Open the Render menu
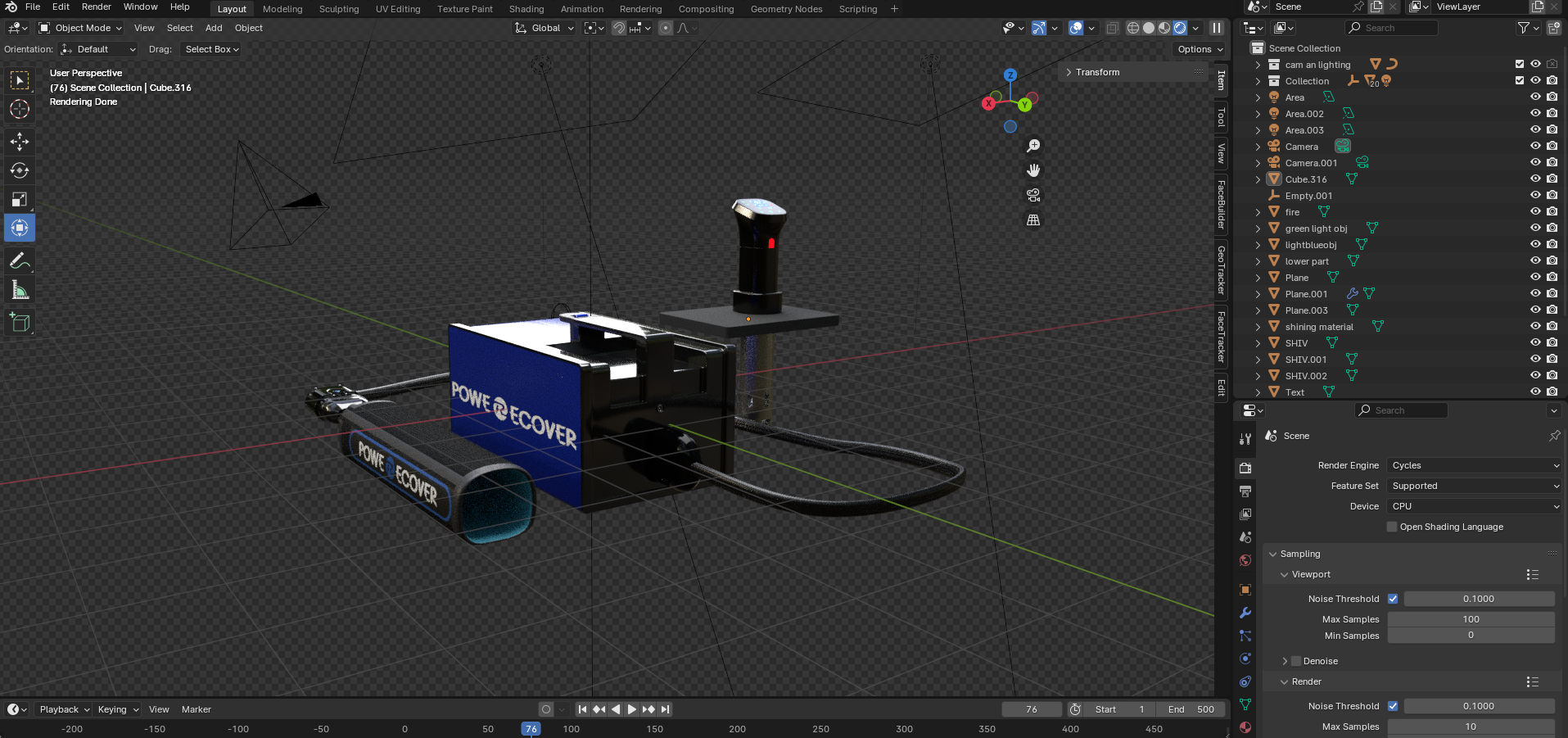 click(96, 7)
